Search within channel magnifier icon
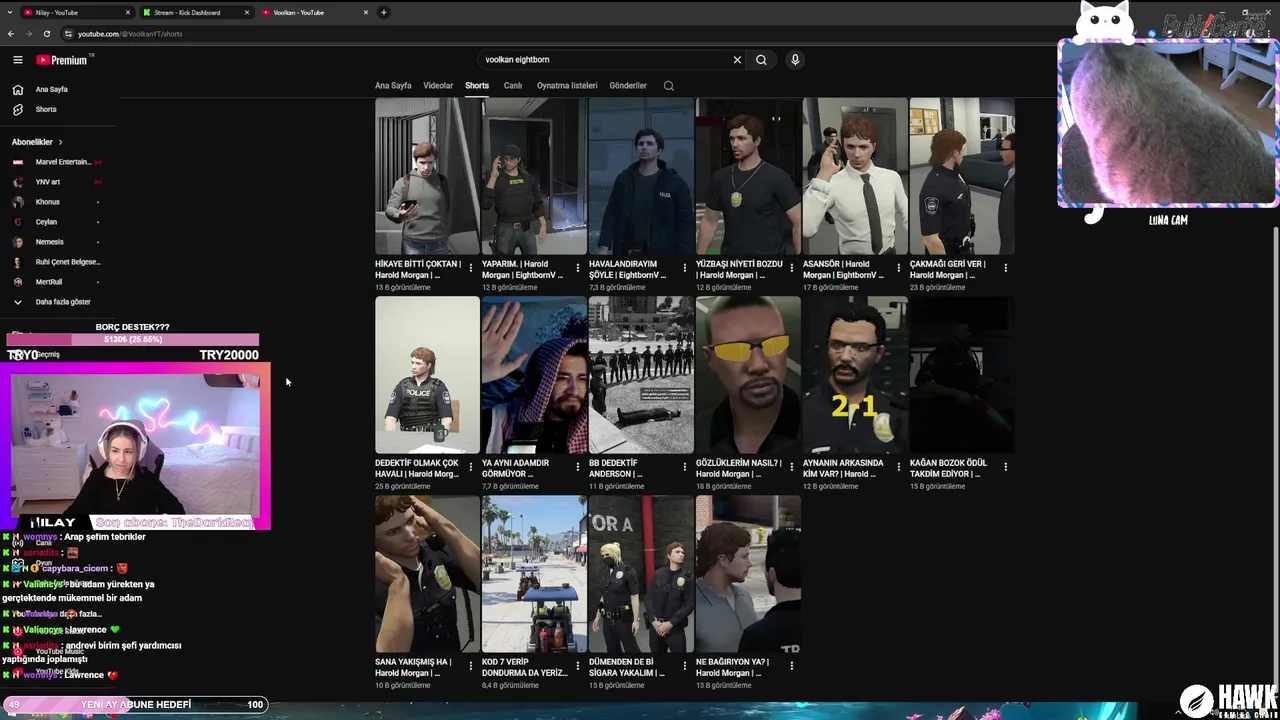The image size is (1280, 720). click(x=669, y=86)
